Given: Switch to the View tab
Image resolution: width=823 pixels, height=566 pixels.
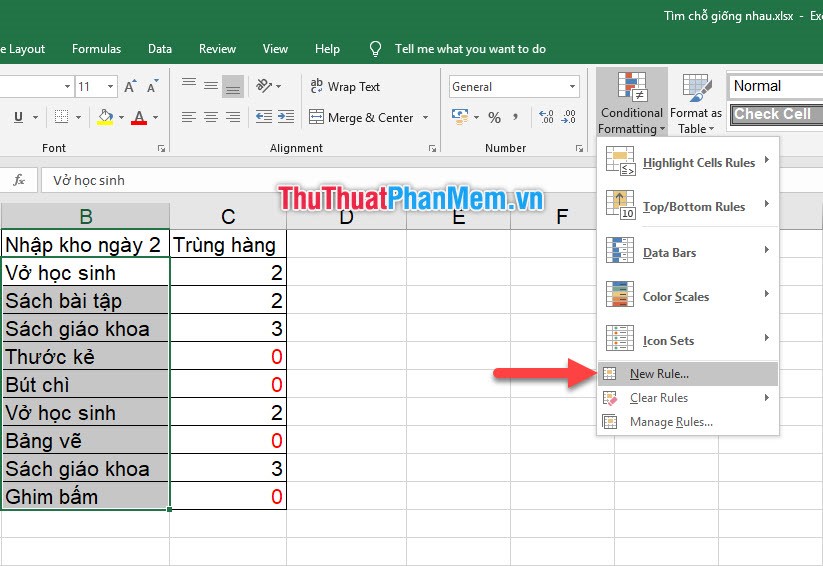Looking at the screenshot, I should [276, 49].
